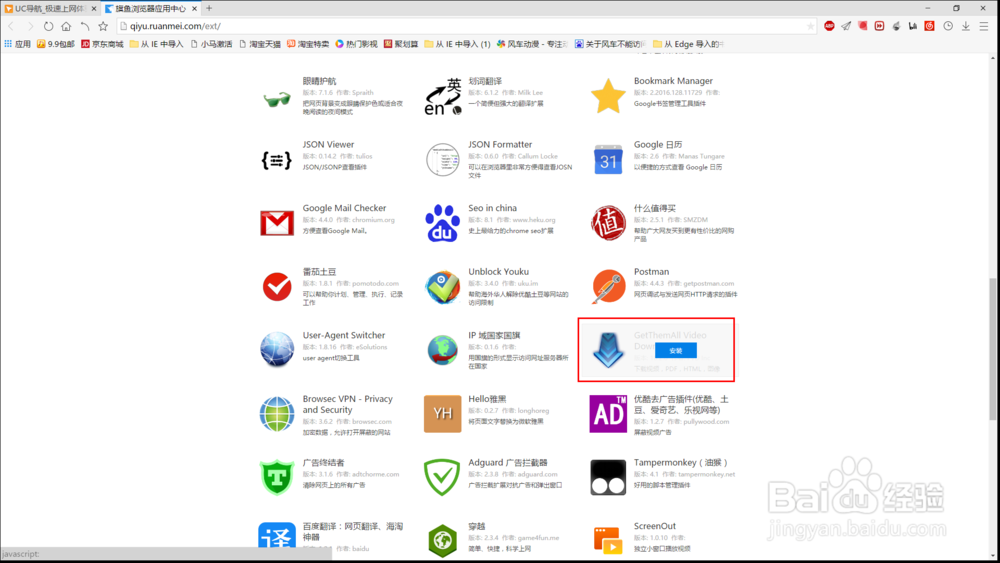
Task: Expand the 从 Edge 导入 bookmark folder
Action: [x=689, y=44]
